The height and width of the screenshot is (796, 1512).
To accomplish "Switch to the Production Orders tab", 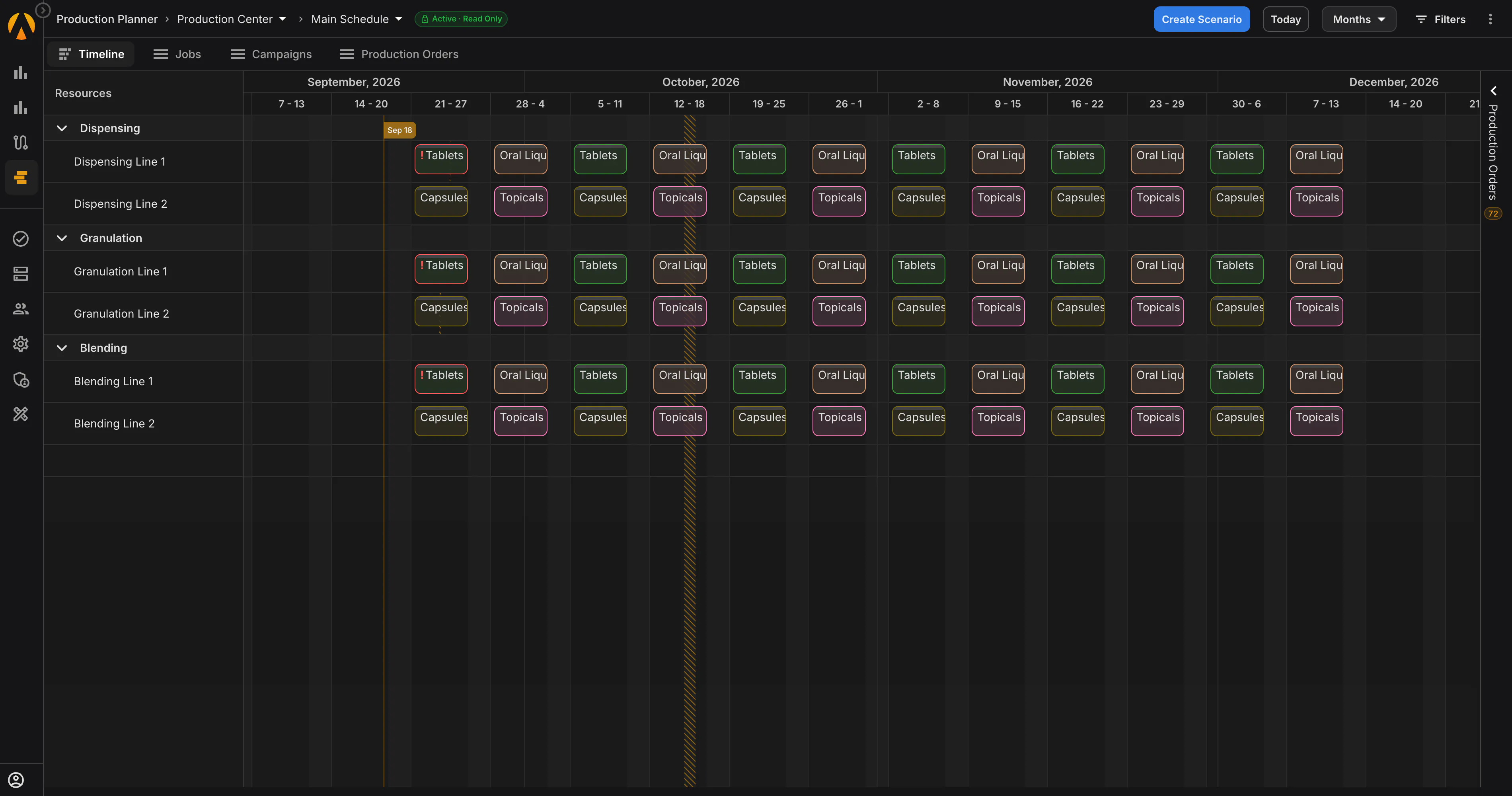I will point(399,54).
